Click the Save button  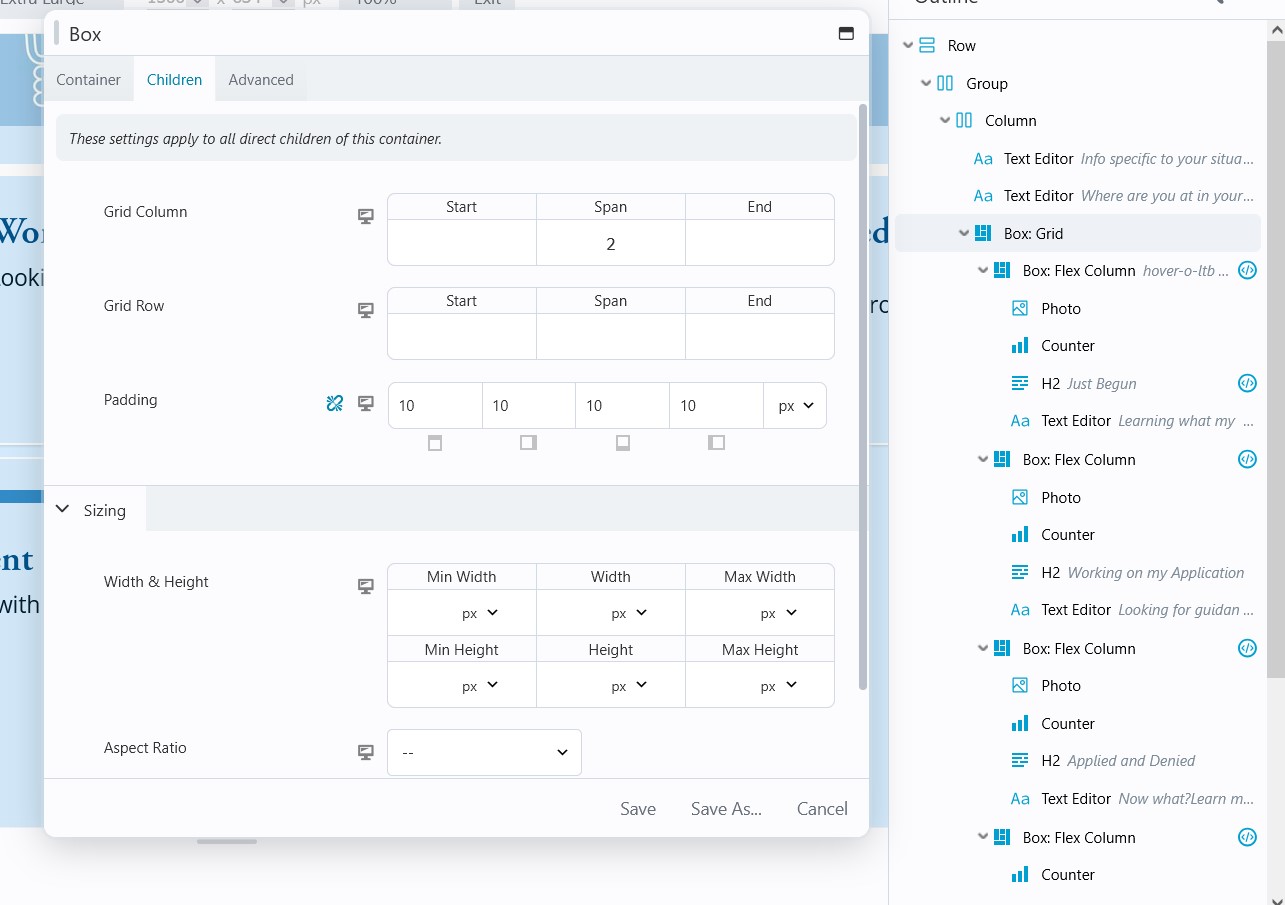[x=638, y=809]
